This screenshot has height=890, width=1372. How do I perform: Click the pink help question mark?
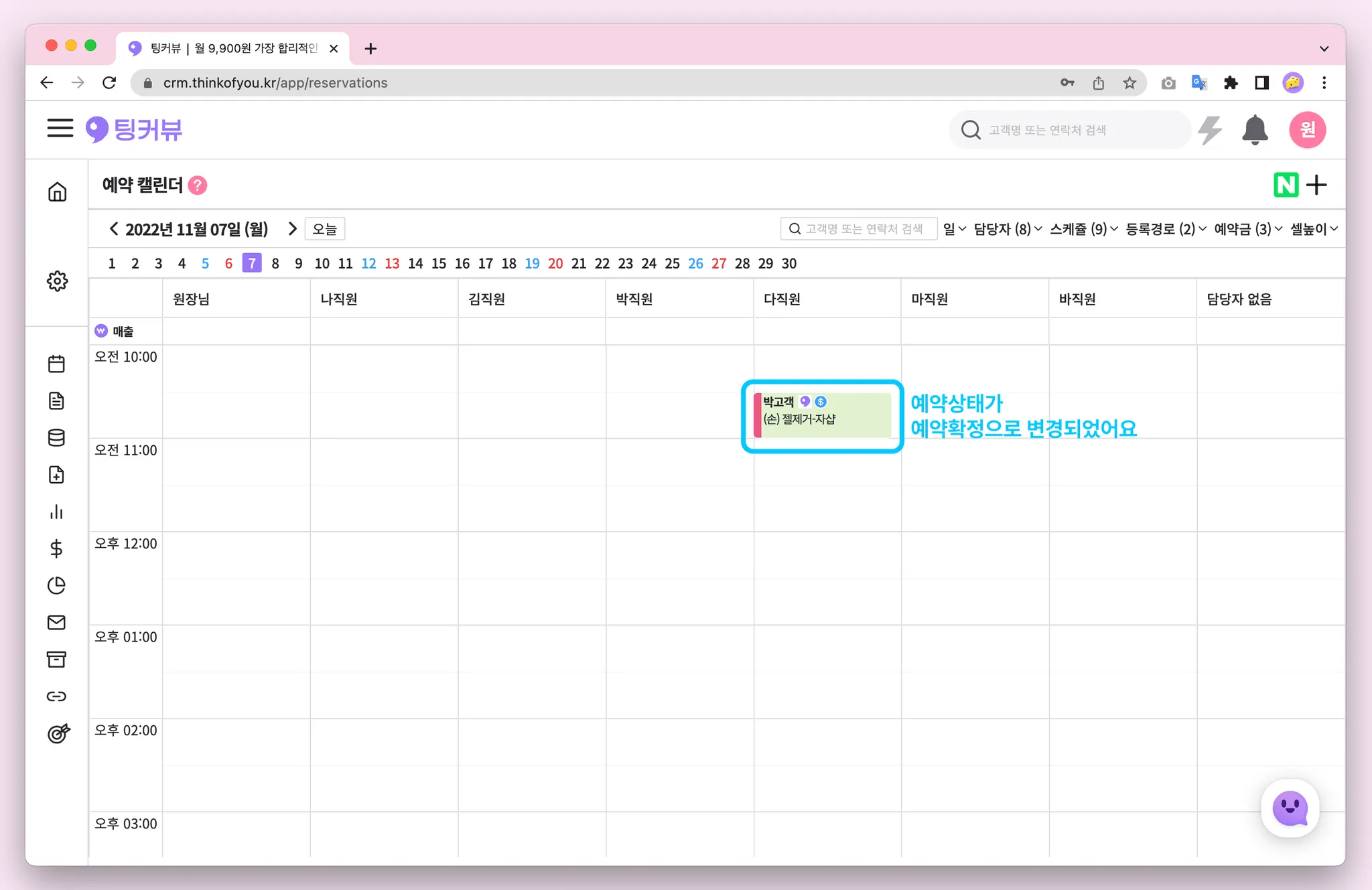tap(198, 186)
